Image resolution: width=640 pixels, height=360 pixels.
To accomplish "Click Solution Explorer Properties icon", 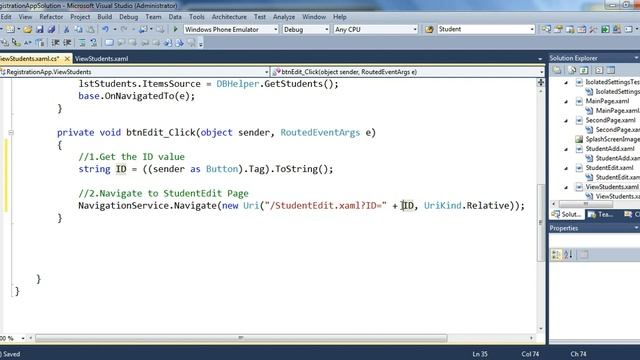I will pyautogui.click(x=556, y=70).
